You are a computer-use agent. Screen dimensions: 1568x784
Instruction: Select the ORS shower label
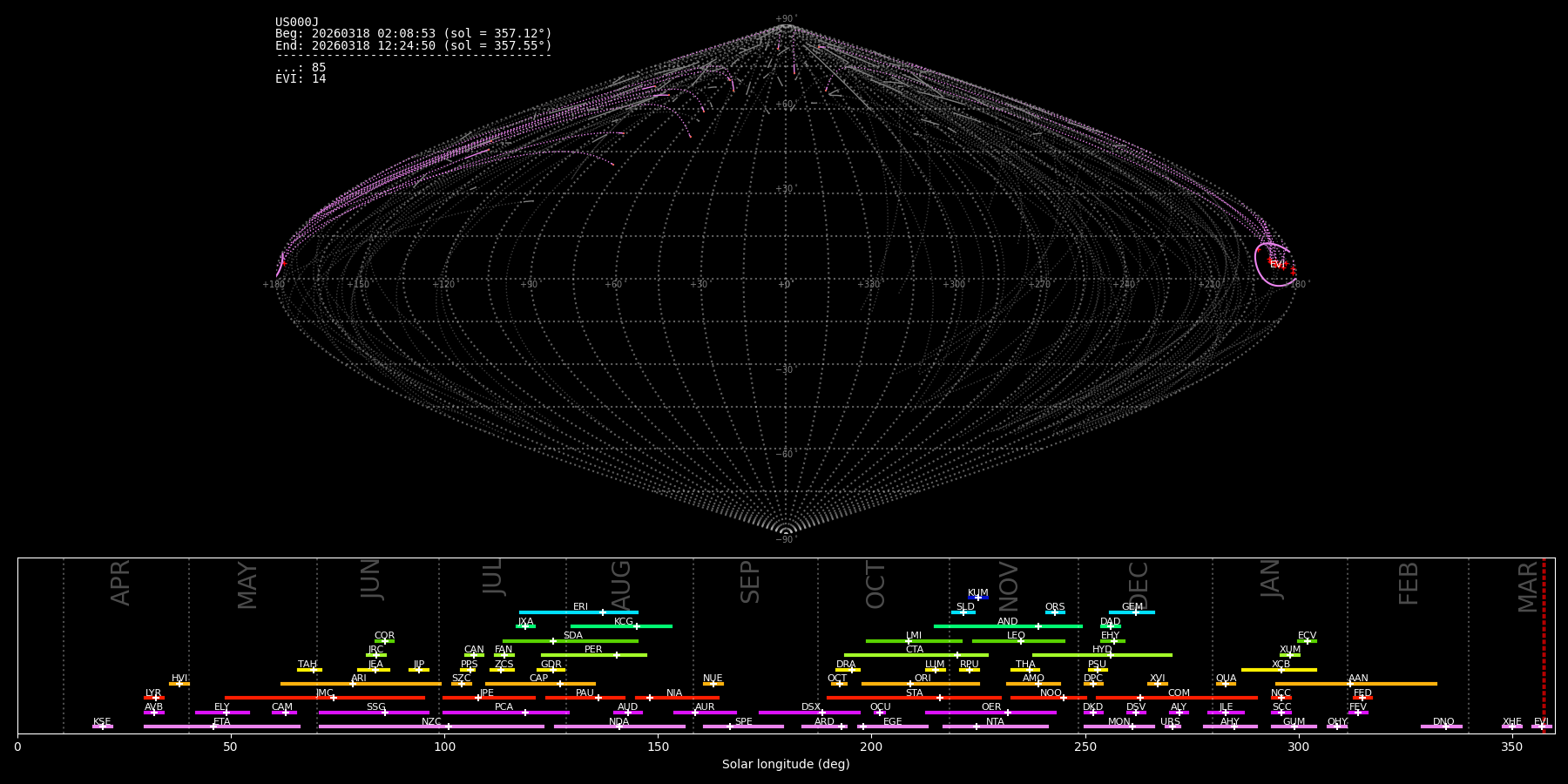click(x=1055, y=607)
